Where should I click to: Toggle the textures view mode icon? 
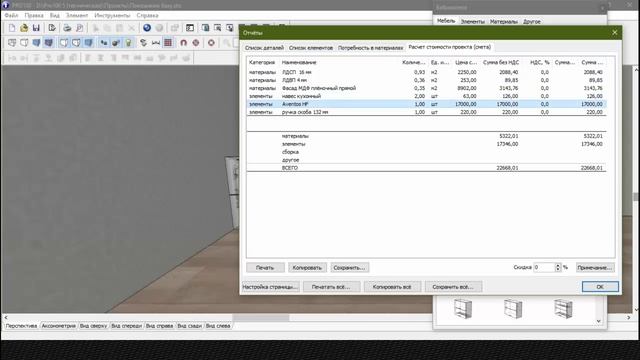49,42
